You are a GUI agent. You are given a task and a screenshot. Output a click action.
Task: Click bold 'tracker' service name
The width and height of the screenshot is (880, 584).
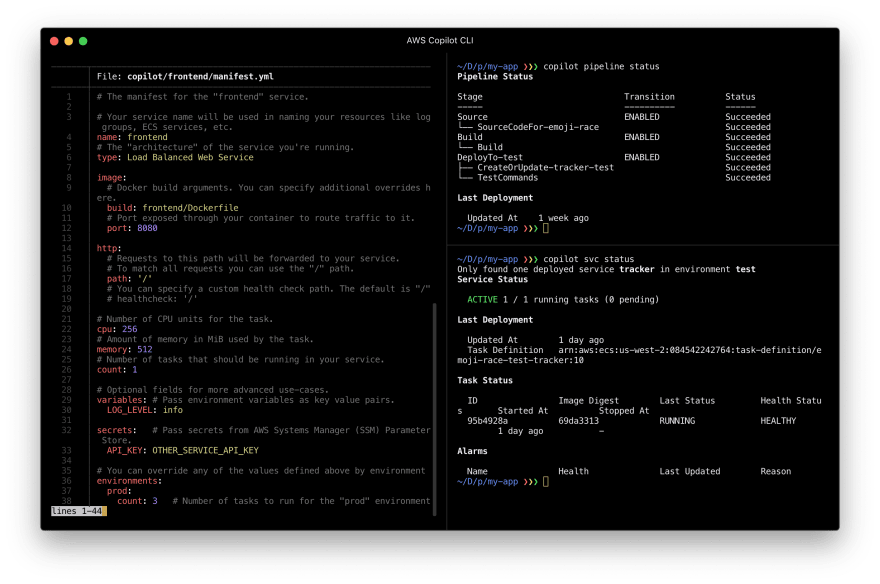(636, 269)
